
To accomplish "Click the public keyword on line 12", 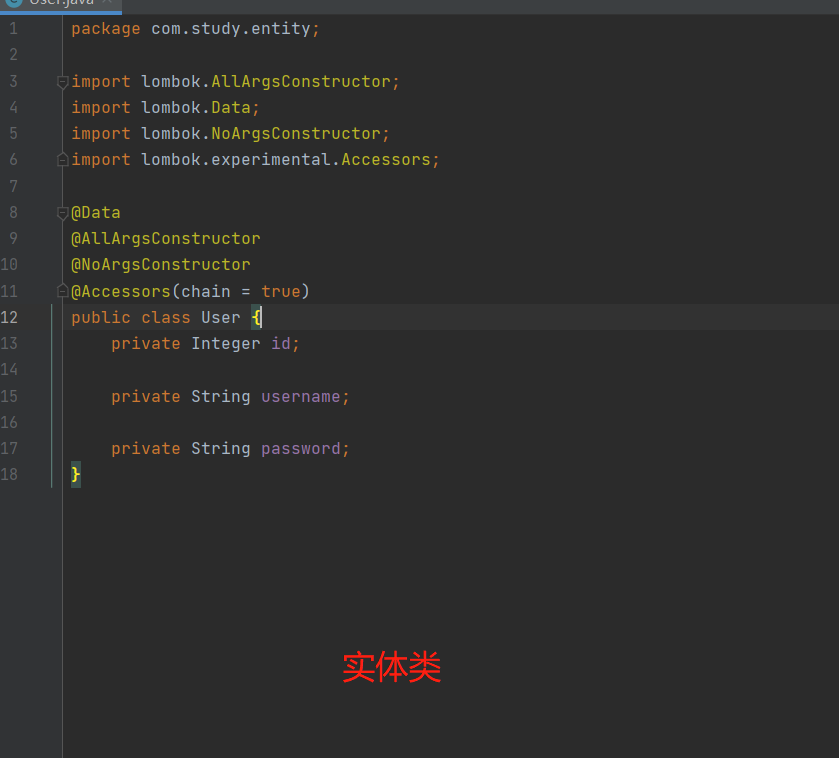I will point(101,318).
